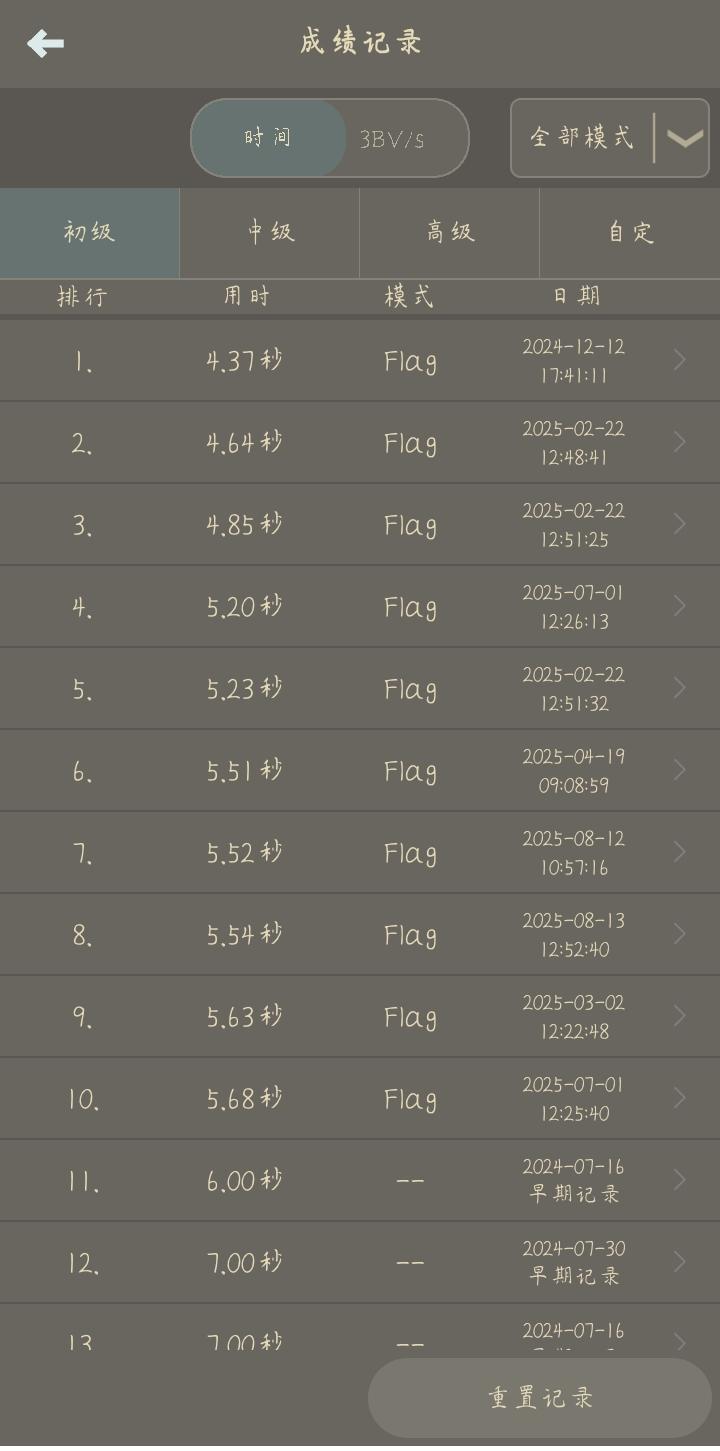Viewport: 720px width, 1451px height.
Task: Open details arrow for 5.20秒 record
Action: tap(679, 606)
